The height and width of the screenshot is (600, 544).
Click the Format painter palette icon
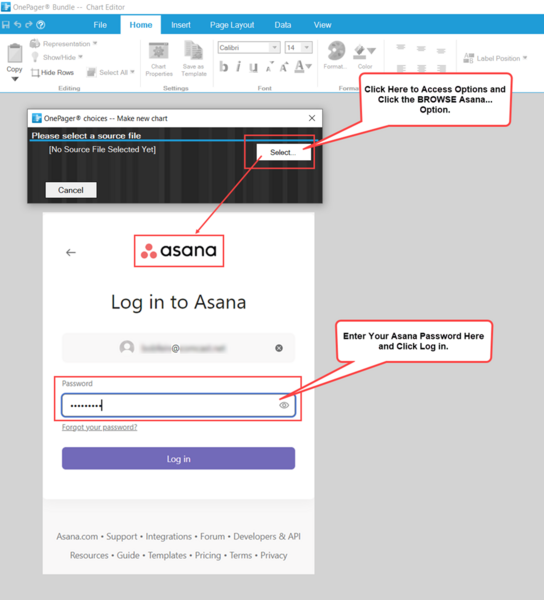tap(336, 55)
